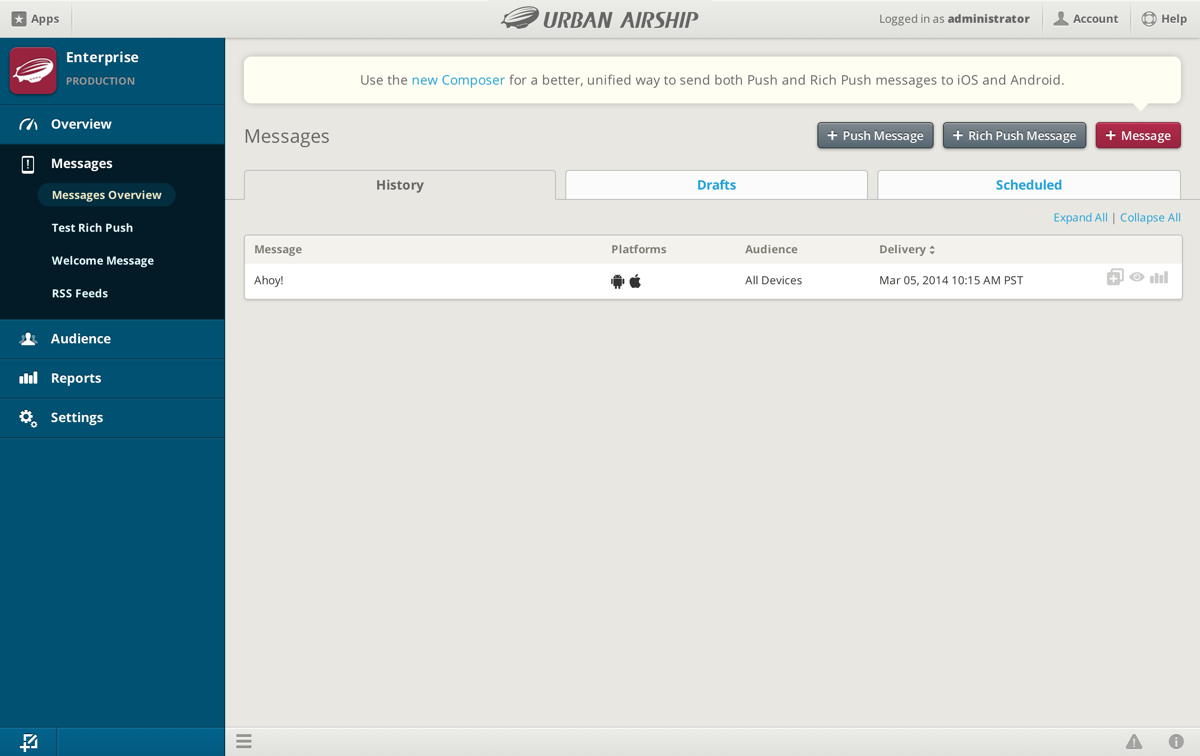Click the PRODUCTION label under Enterprise
This screenshot has width=1200, height=756.
100,81
